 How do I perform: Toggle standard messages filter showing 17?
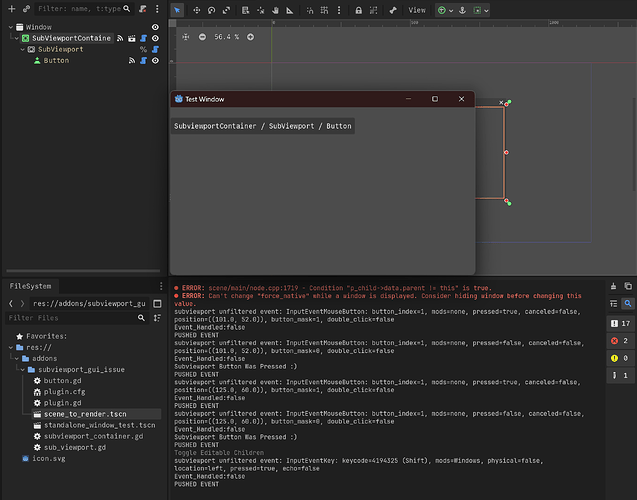pyautogui.click(x=620, y=324)
